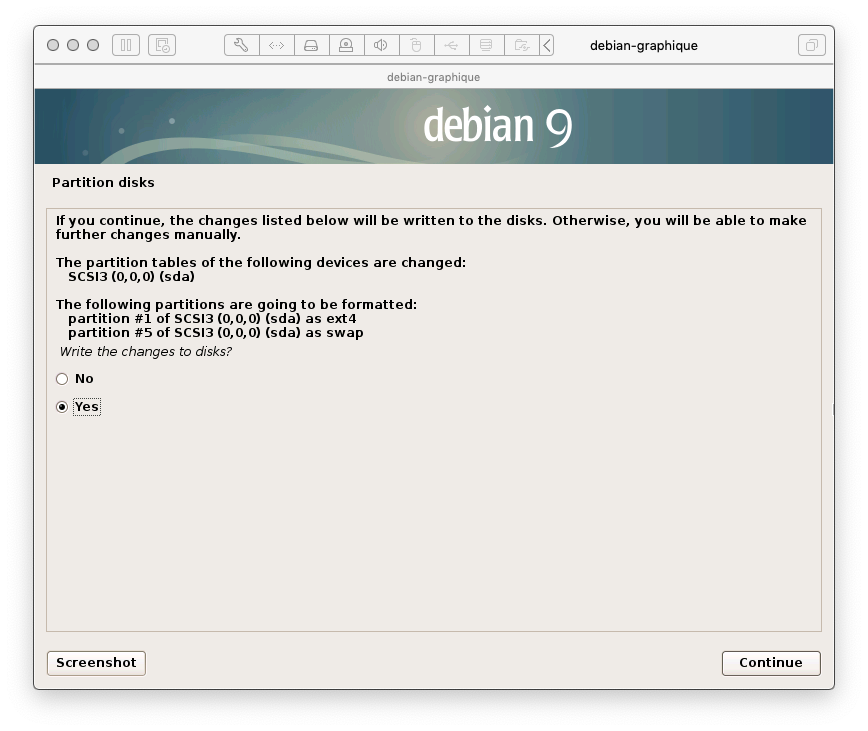The height and width of the screenshot is (731, 868).
Task: Click the camera device icon
Action: 346,45
